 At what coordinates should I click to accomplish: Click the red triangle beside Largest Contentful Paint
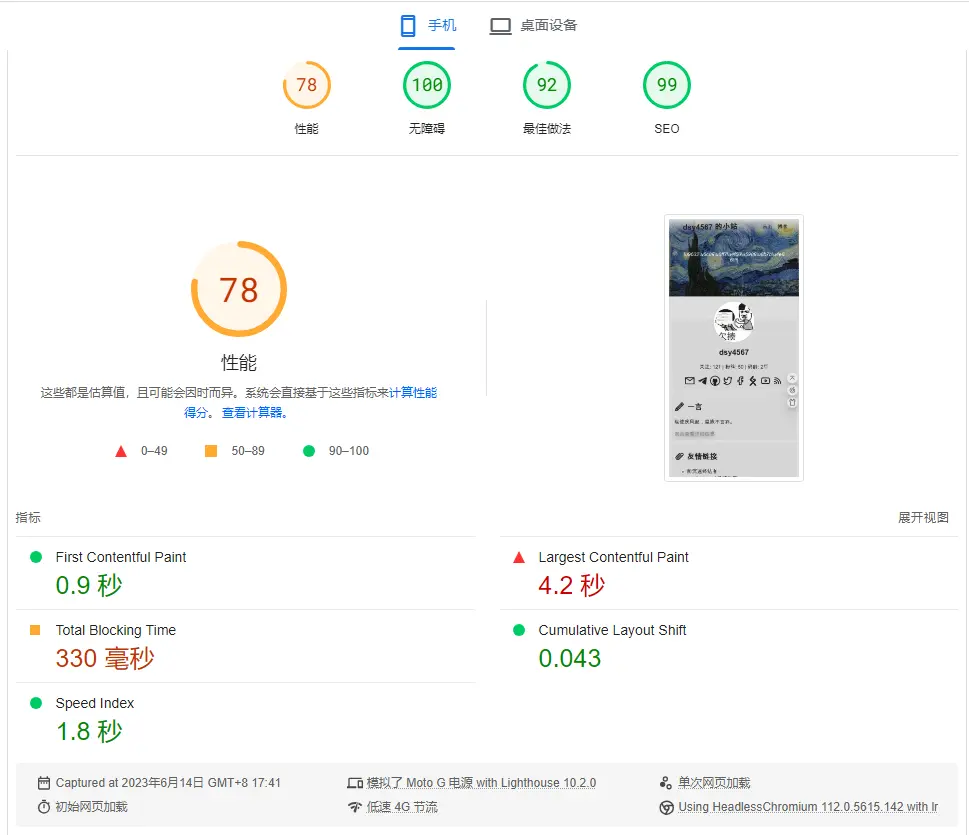click(x=518, y=558)
